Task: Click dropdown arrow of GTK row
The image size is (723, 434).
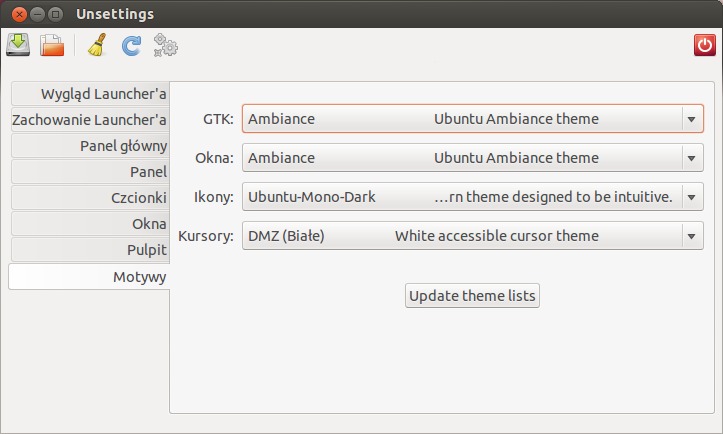Action: point(691,119)
